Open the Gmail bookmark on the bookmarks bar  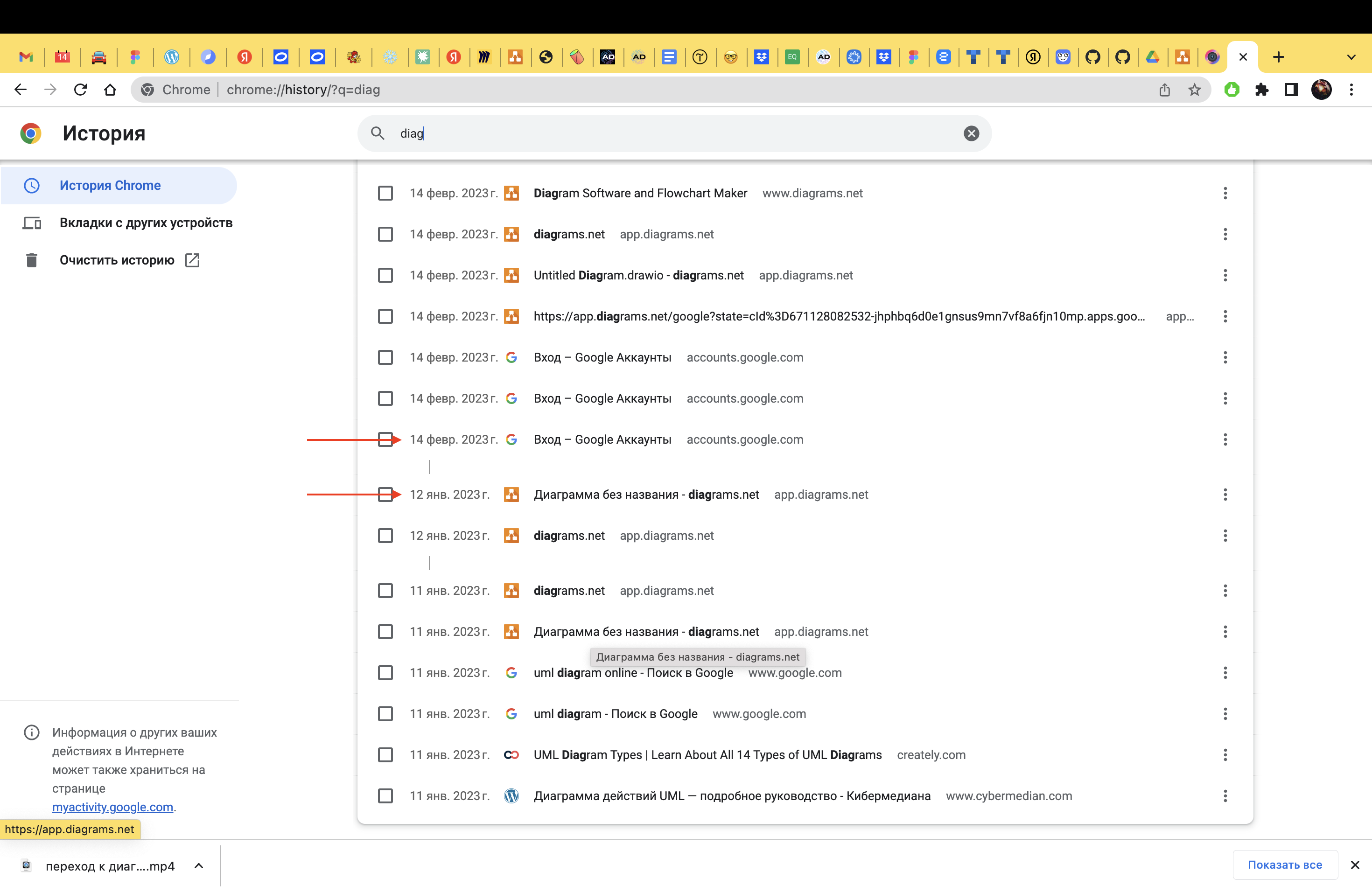point(27,56)
